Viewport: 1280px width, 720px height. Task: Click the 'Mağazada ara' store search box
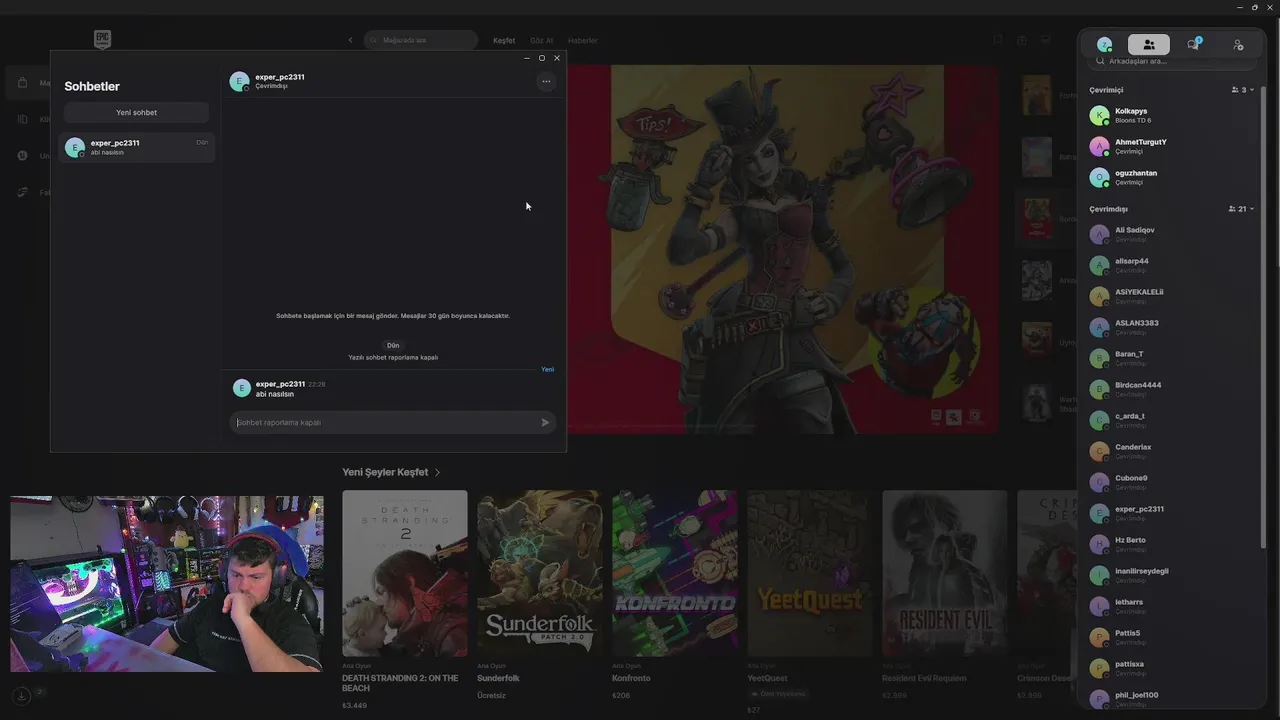click(421, 40)
